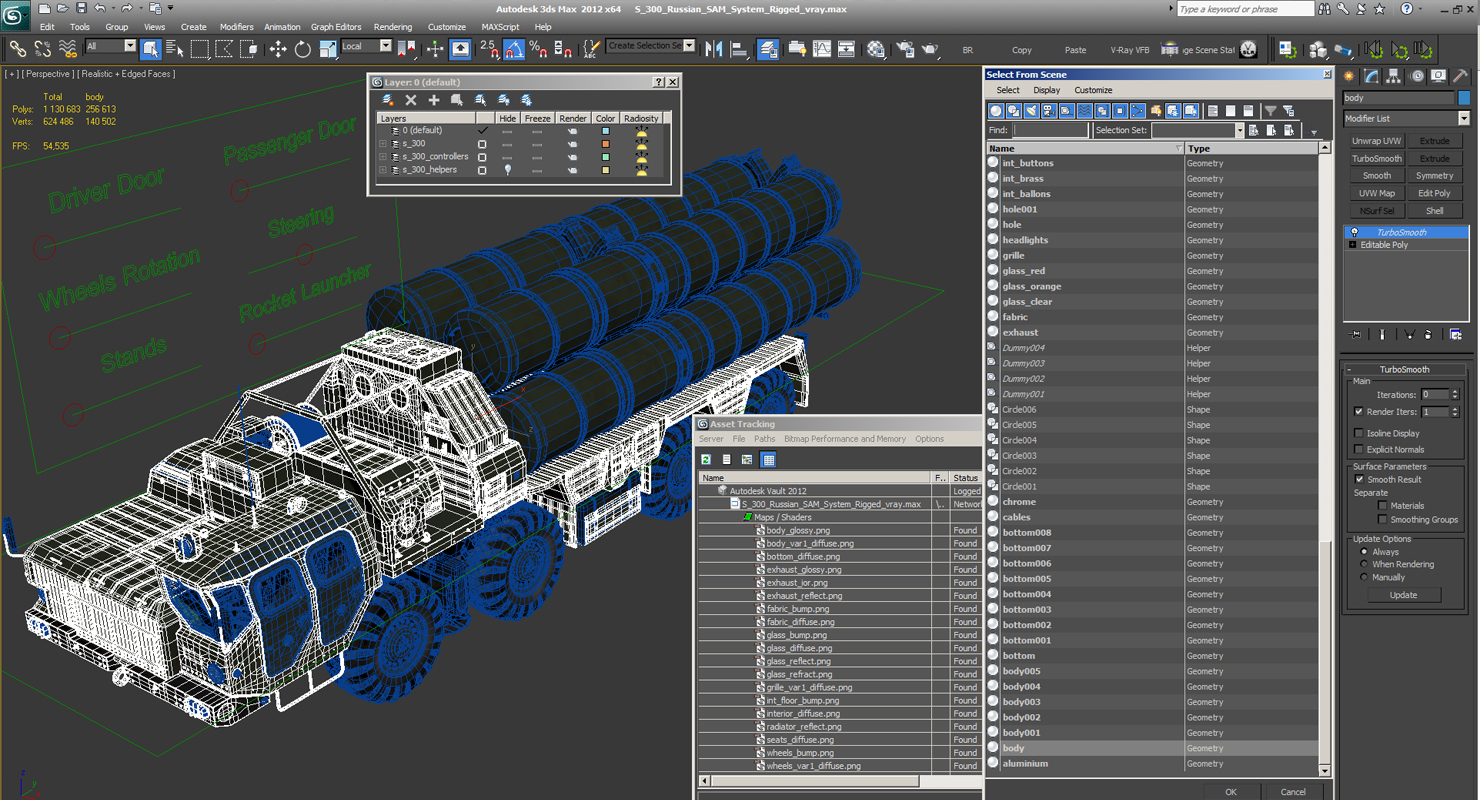This screenshot has height=800, width=1480.
Task: Enable Explicit Normals checkbox
Action: click(x=1358, y=449)
